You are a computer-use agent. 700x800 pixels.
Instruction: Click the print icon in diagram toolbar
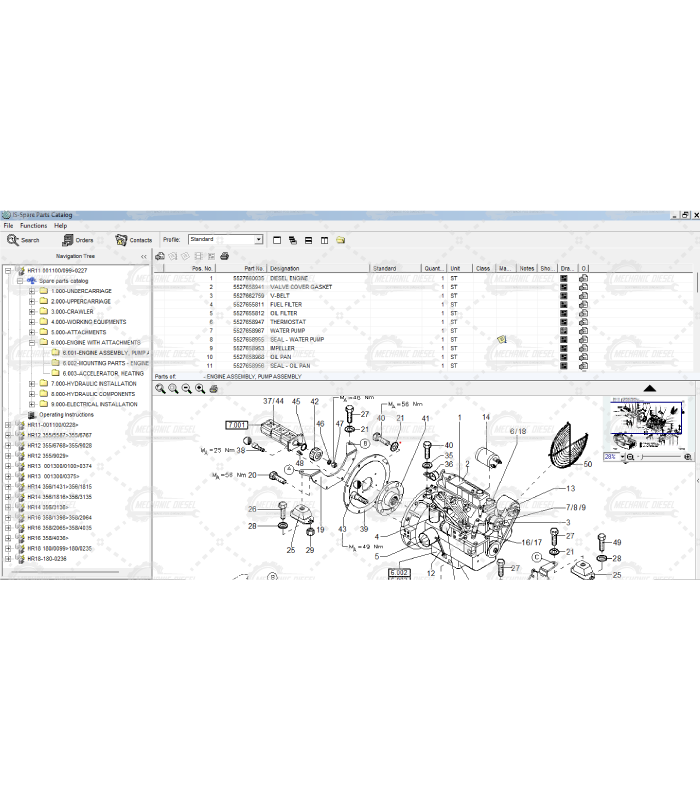point(213,389)
